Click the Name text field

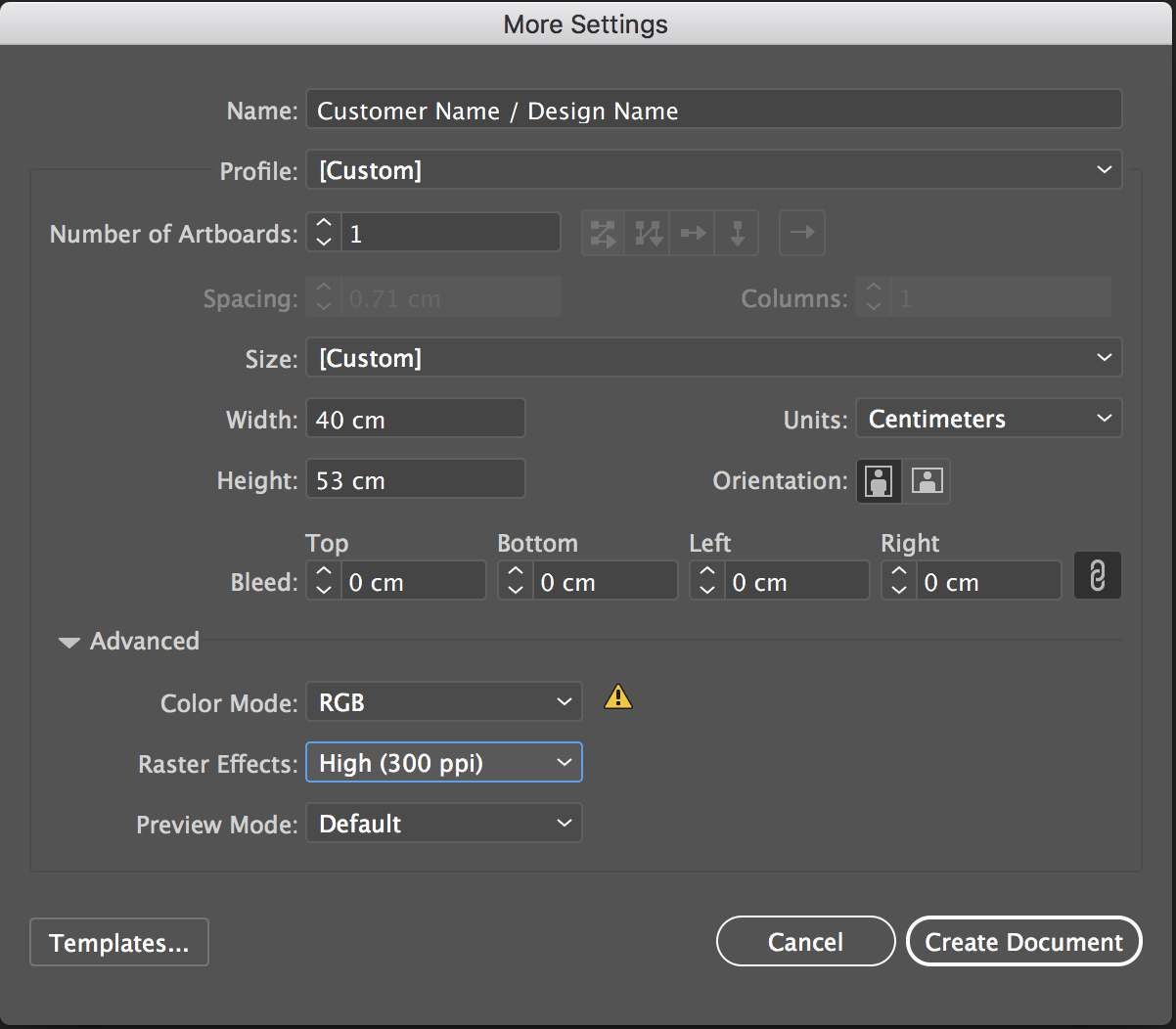(x=714, y=111)
